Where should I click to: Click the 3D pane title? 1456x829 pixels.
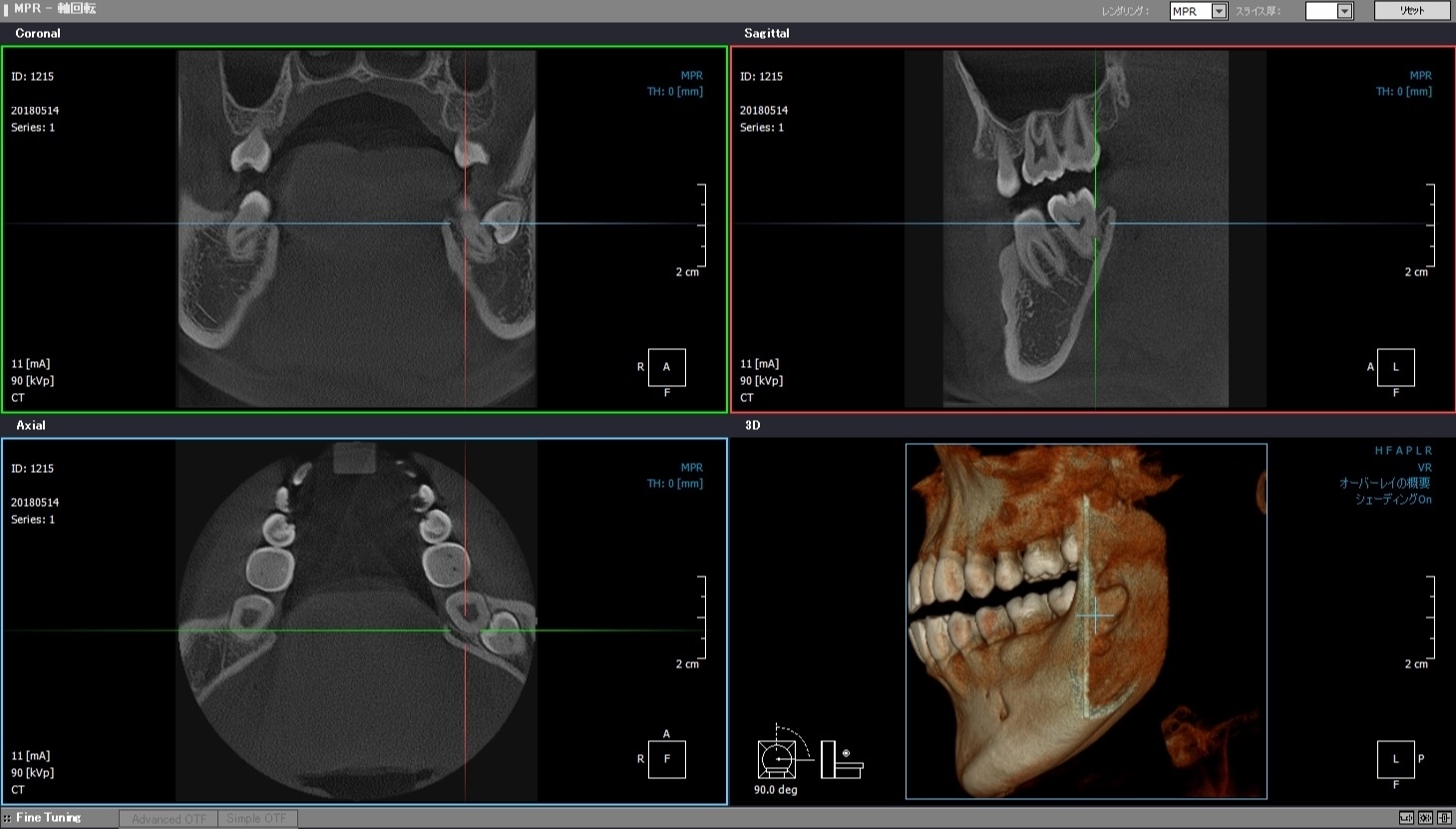753,425
